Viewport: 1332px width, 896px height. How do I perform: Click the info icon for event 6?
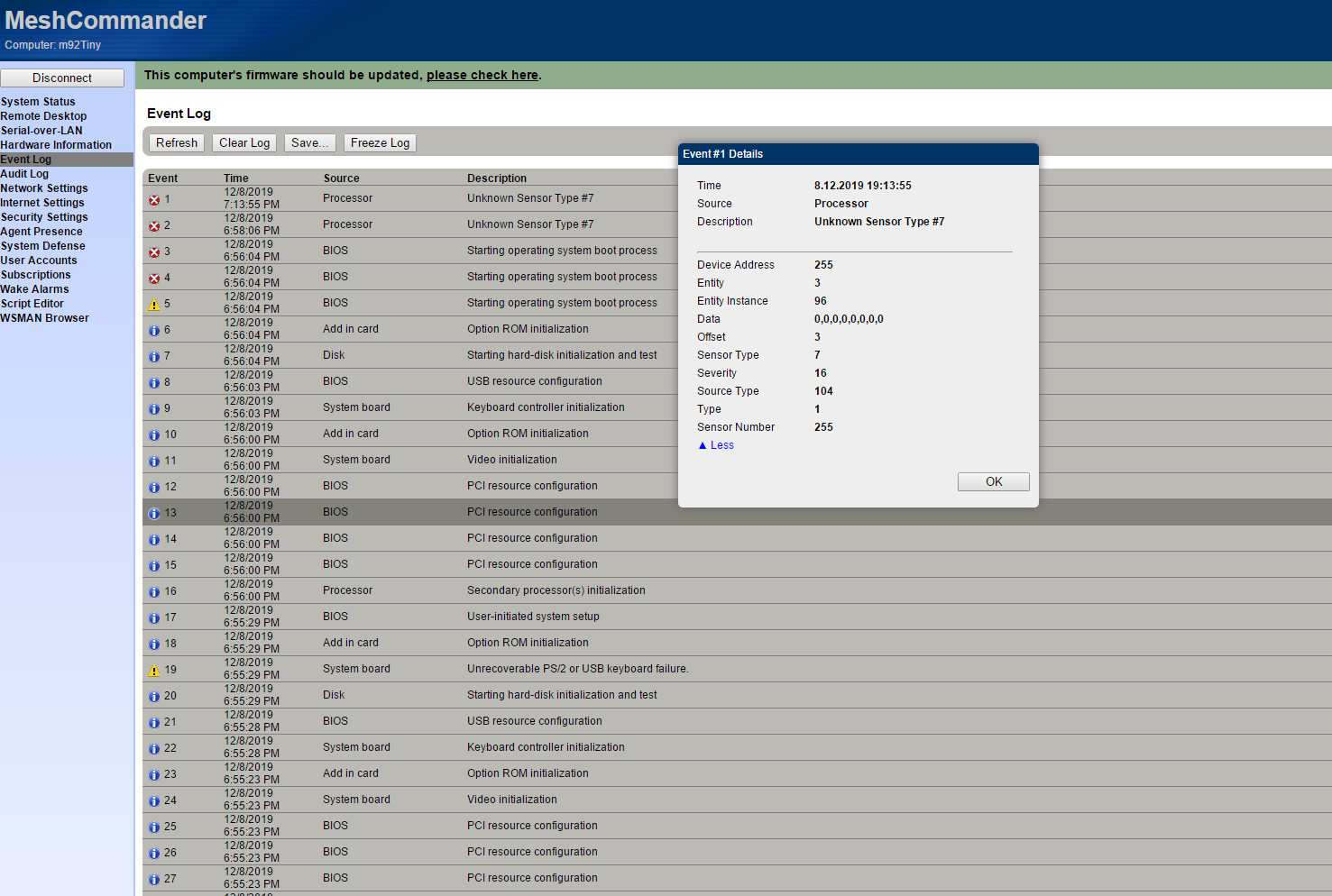pos(154,331)
